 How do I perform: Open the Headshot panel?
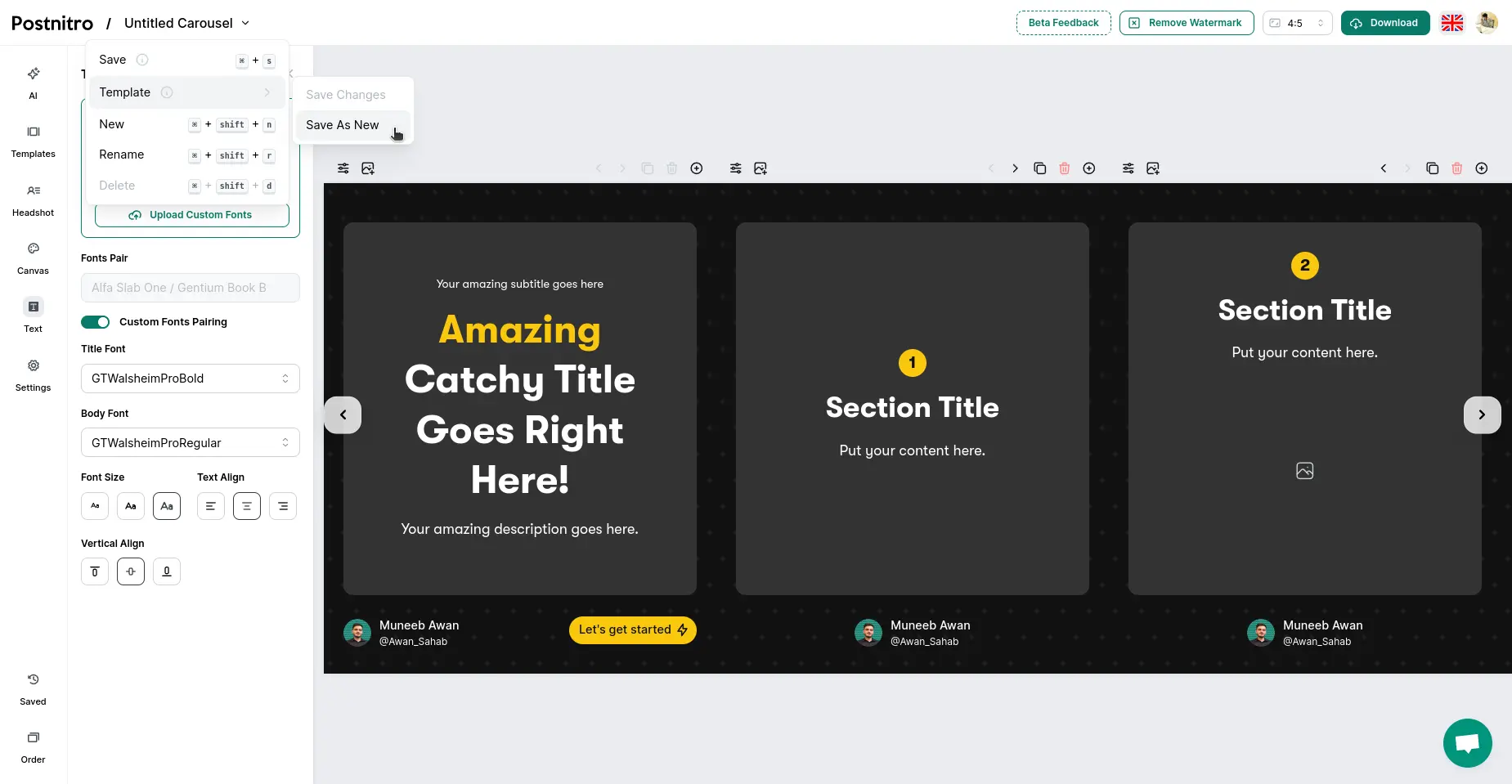[33, 199]
